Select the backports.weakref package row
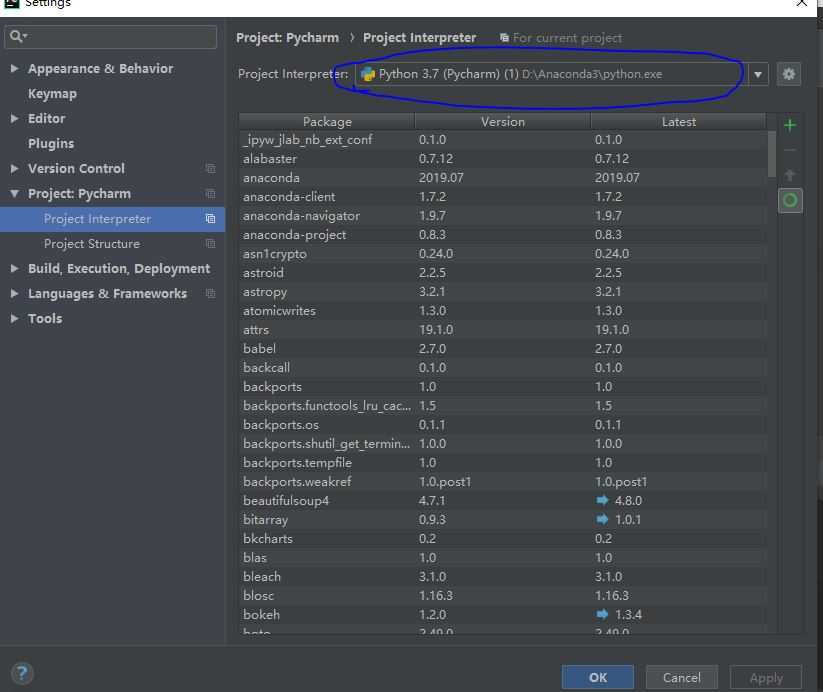Viewport: 823px width, 692px height. tap(503, 481)
